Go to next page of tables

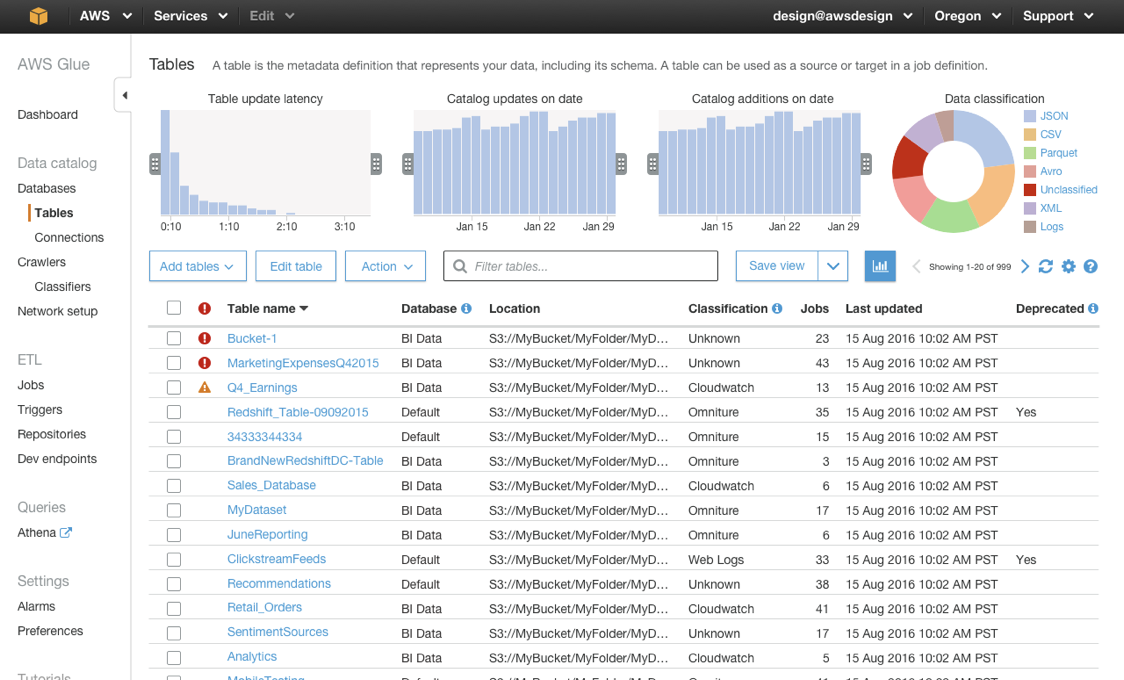point(1025,267)
